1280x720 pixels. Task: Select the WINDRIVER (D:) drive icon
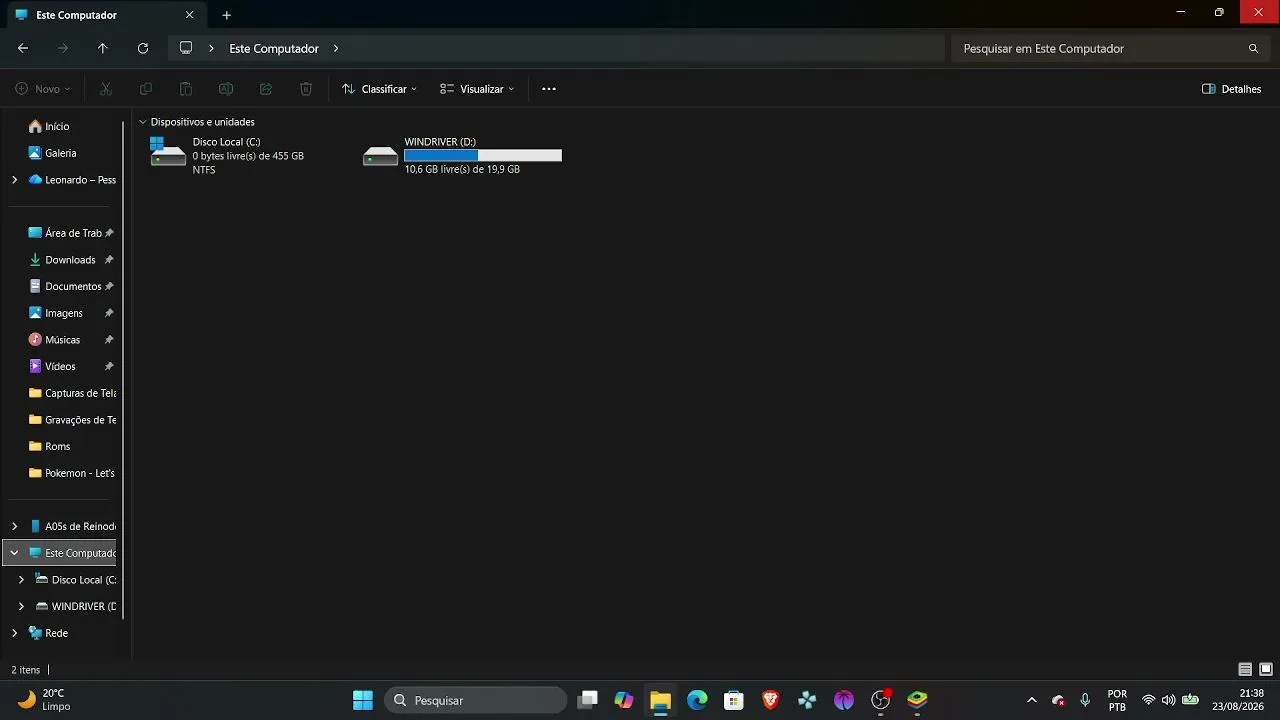380,156
